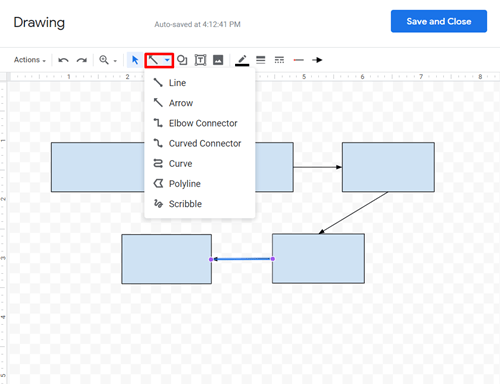This screenshot has height=384, width=500.
Task: Pick Curve from the line menu
Action: tap(200, 164)
